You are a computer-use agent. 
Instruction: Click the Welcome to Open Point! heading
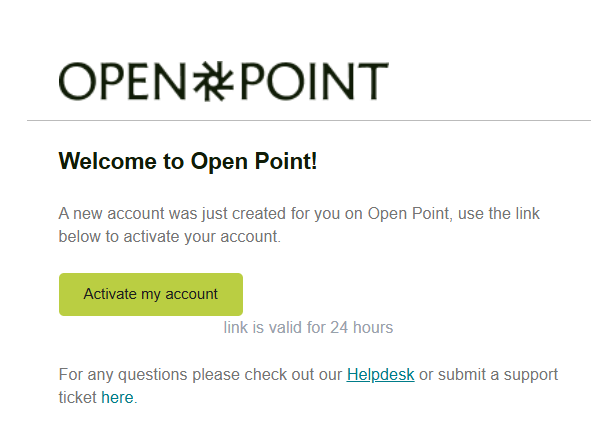pyautogui.click(x=188, y=160)
